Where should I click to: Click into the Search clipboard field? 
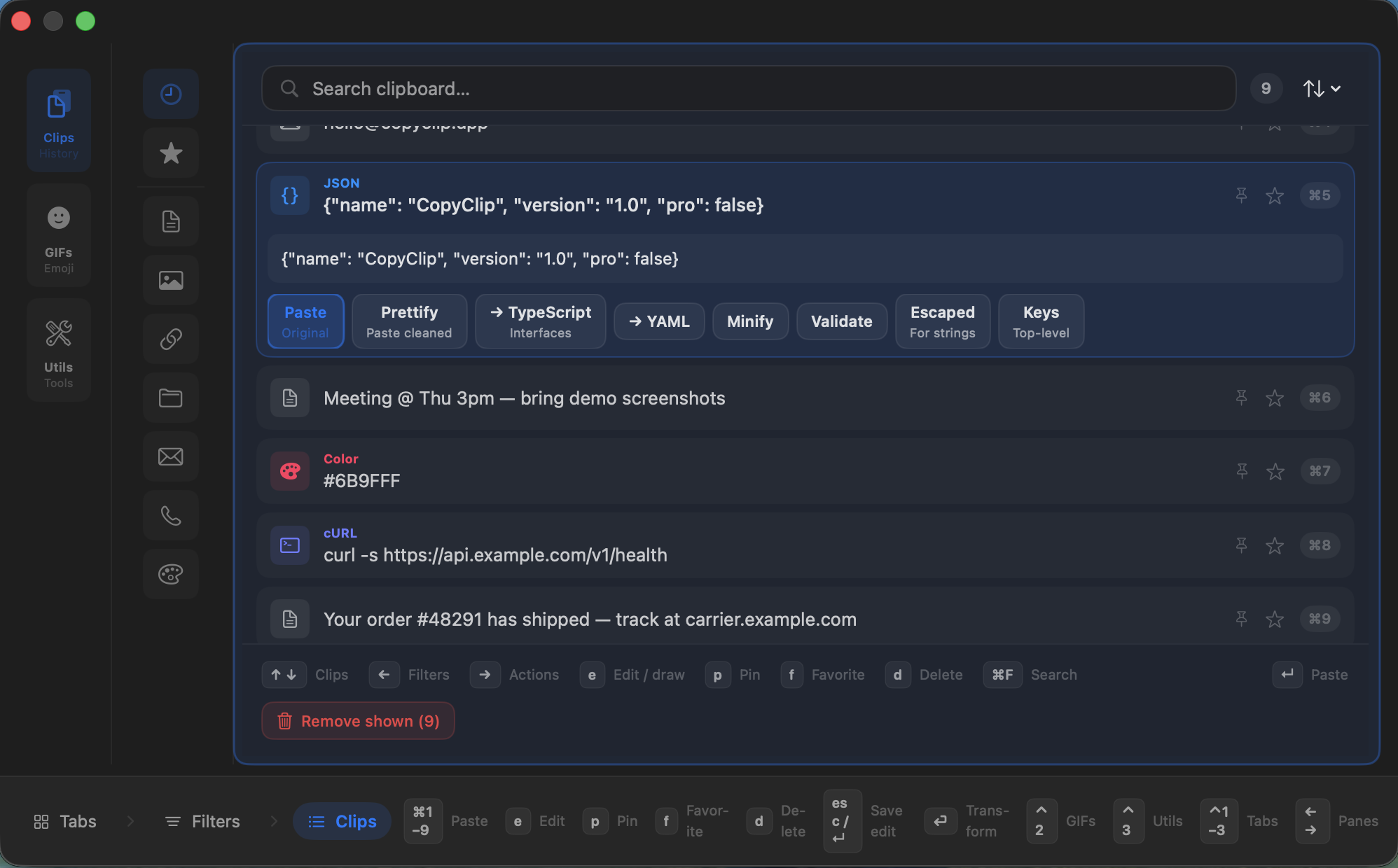pos(749,88)
